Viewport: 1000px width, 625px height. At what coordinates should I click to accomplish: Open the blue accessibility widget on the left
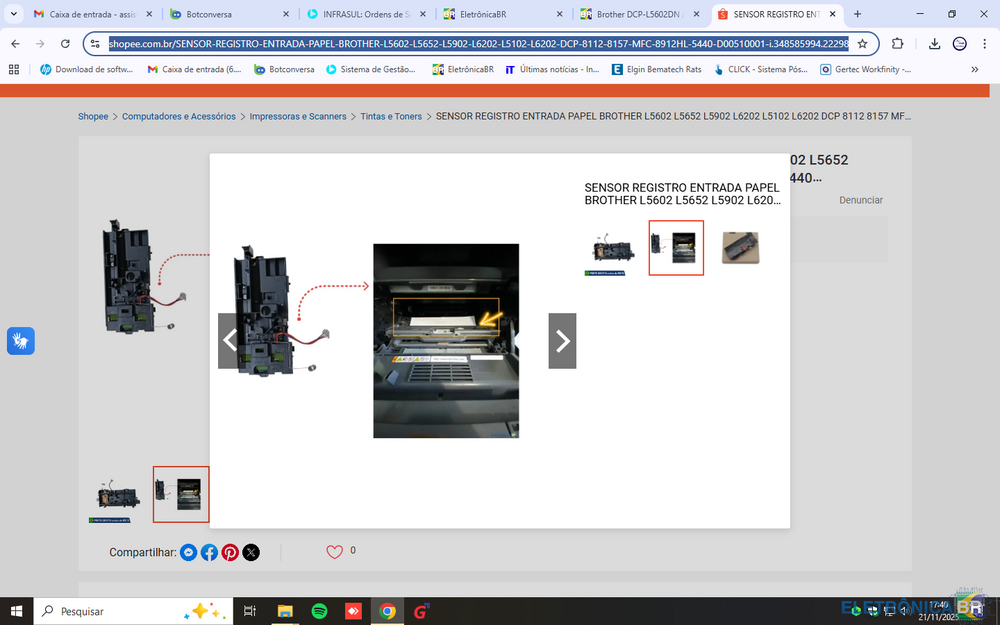20,341
